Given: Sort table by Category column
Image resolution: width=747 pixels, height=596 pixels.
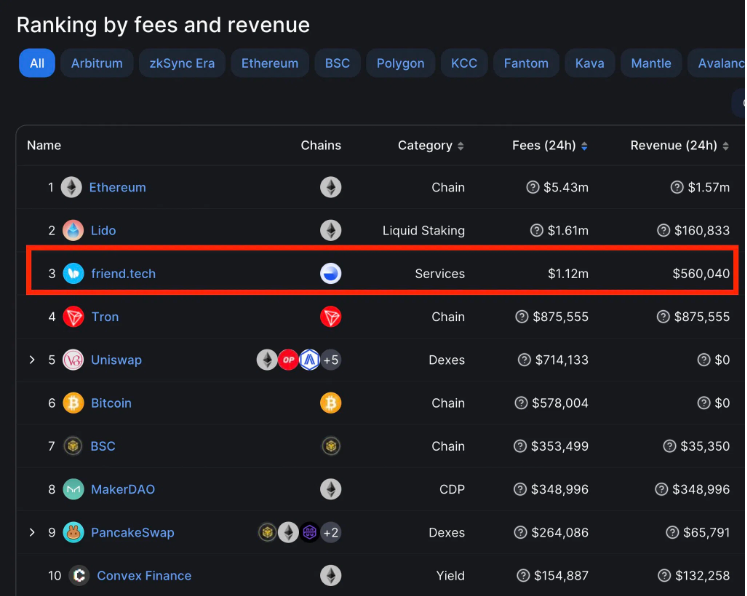Looking at the screenshot, I should pyautogui.click(x=430, y=146).
